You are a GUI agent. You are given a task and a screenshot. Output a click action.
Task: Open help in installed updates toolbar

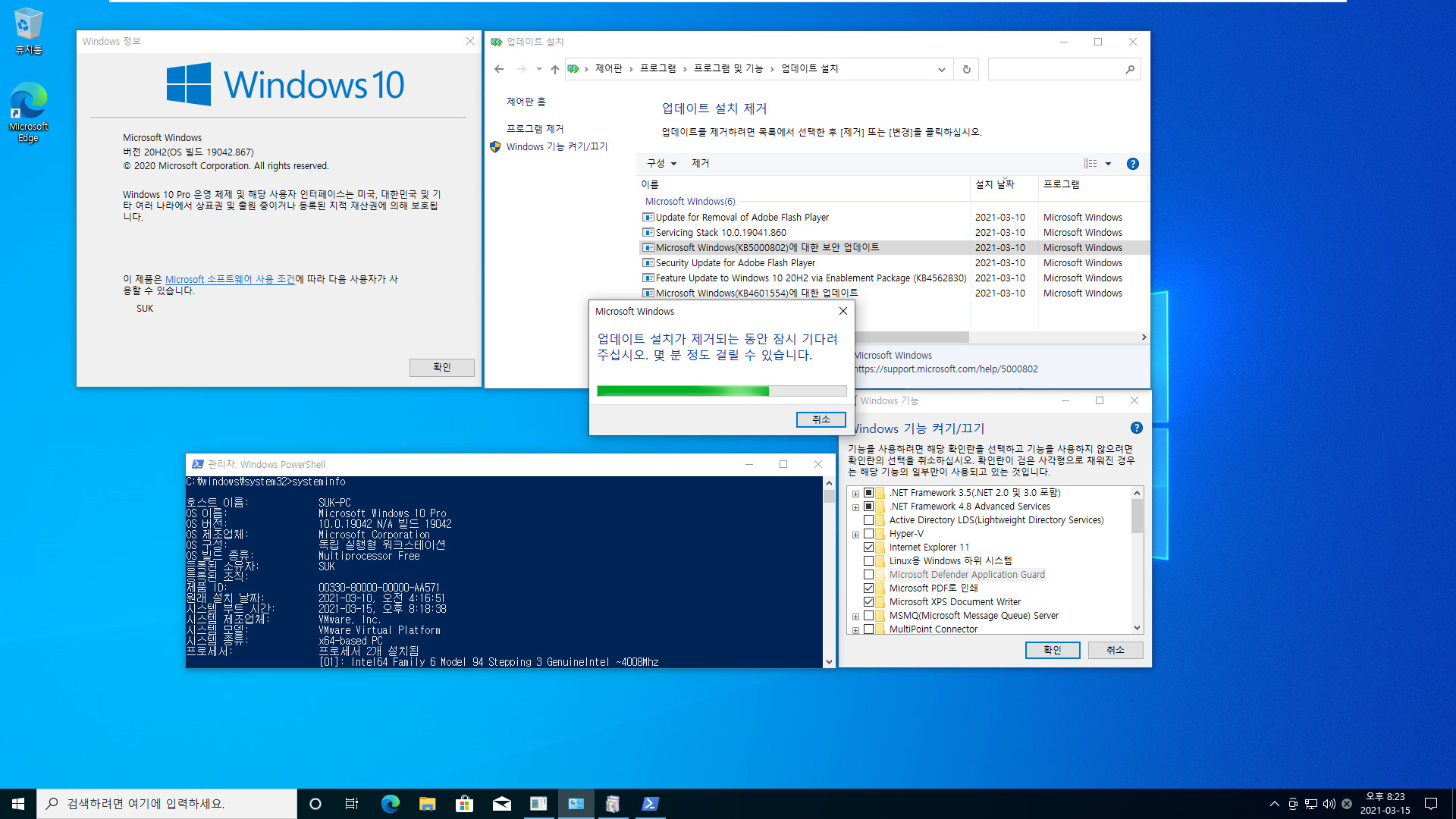(1133, 164)
